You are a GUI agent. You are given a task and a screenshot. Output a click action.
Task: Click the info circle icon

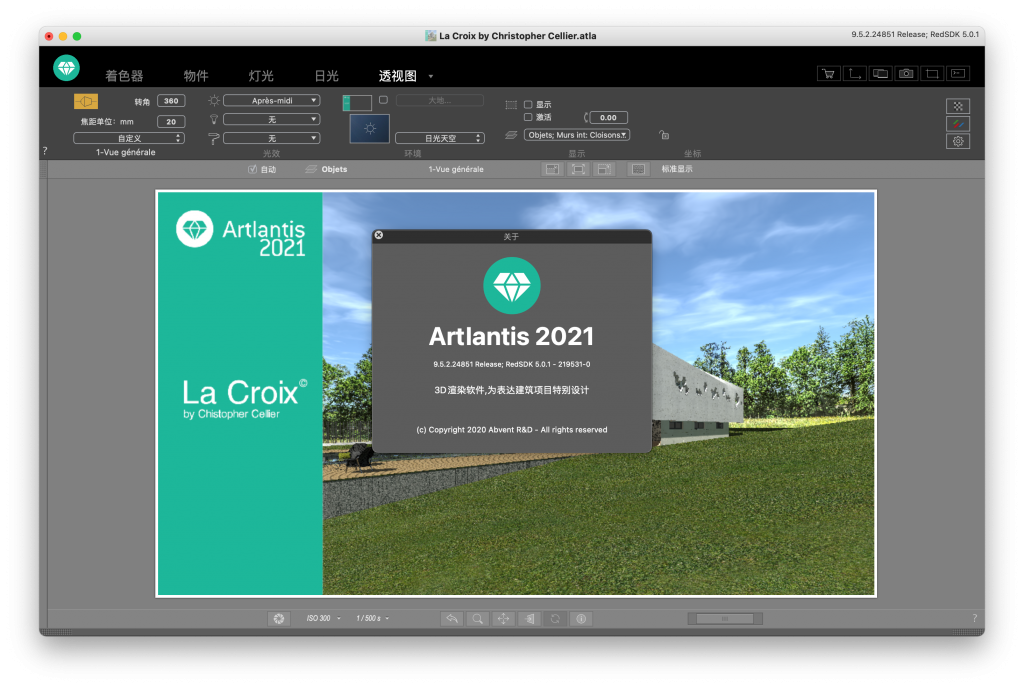(581, 618)
